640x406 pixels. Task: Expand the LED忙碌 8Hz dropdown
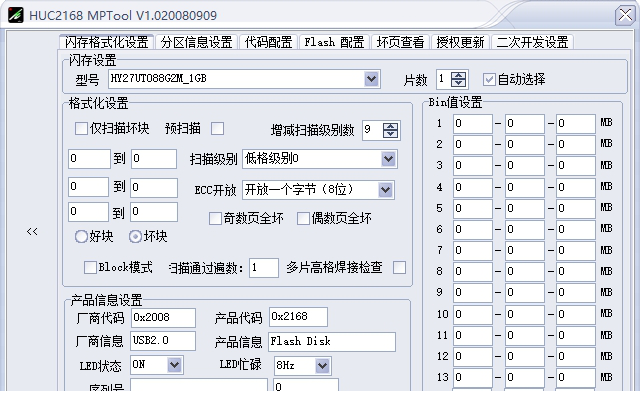(x=322, y=365)
